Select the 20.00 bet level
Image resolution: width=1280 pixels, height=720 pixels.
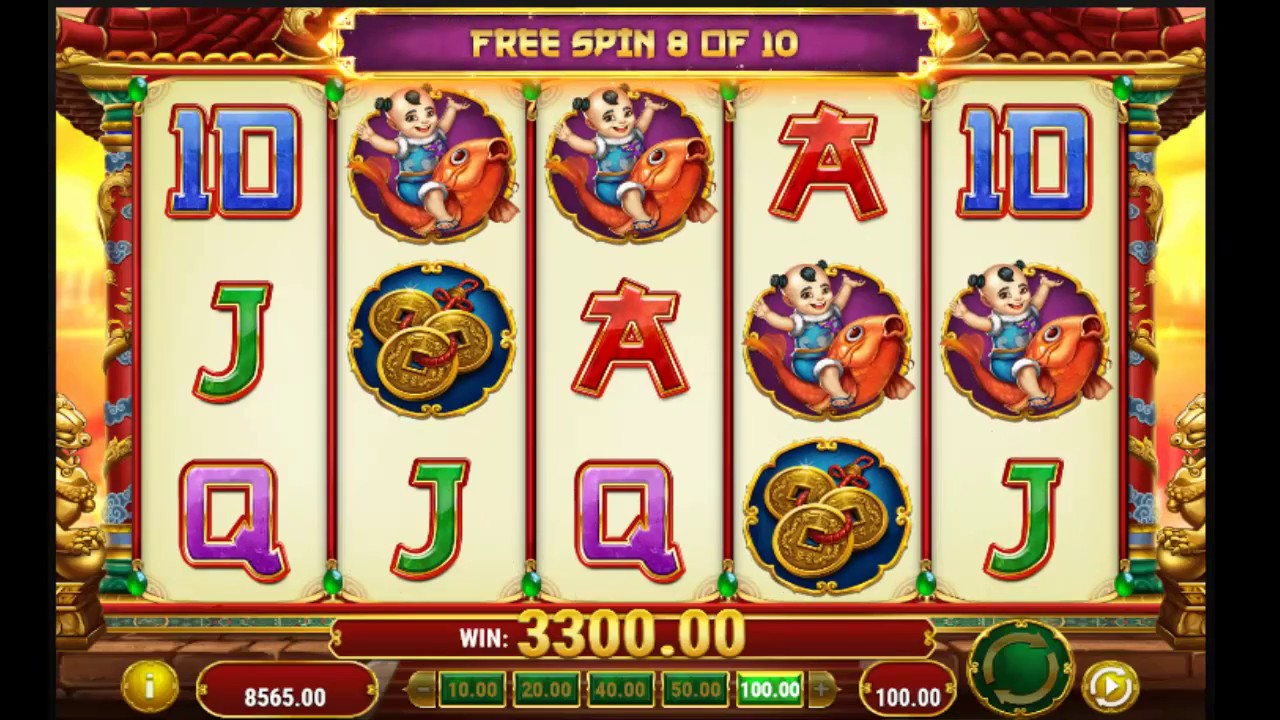[x=546, y=689]
